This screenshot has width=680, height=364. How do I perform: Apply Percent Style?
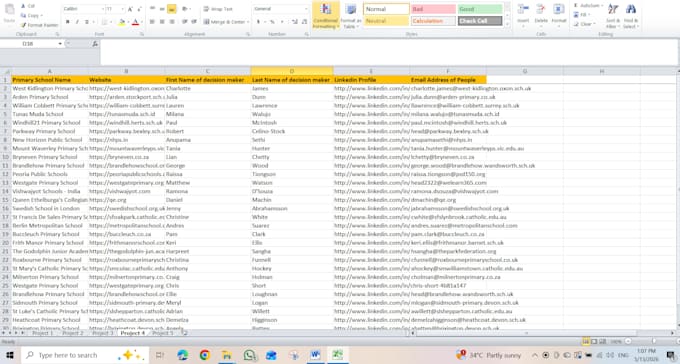[272, 22]
